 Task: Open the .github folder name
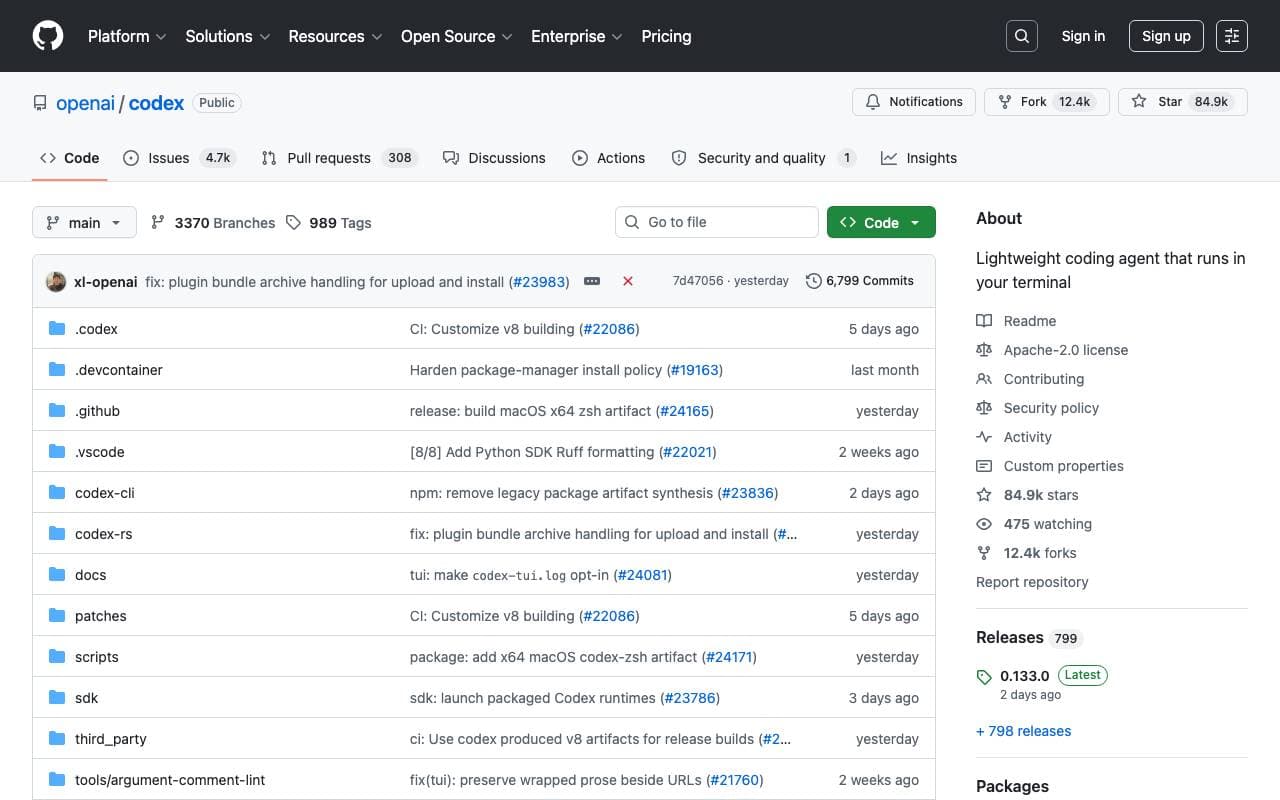click(x=97, y=411)
